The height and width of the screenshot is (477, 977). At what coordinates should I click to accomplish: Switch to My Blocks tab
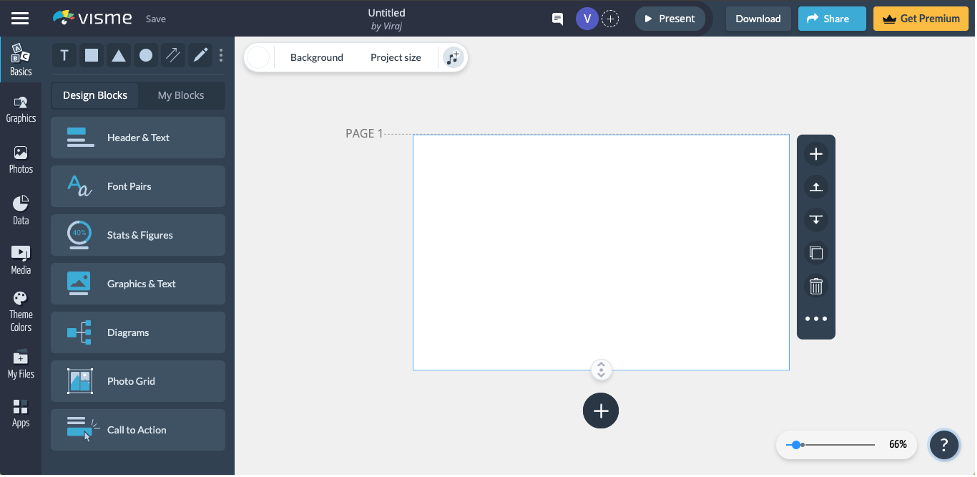[x=181, y=95]
